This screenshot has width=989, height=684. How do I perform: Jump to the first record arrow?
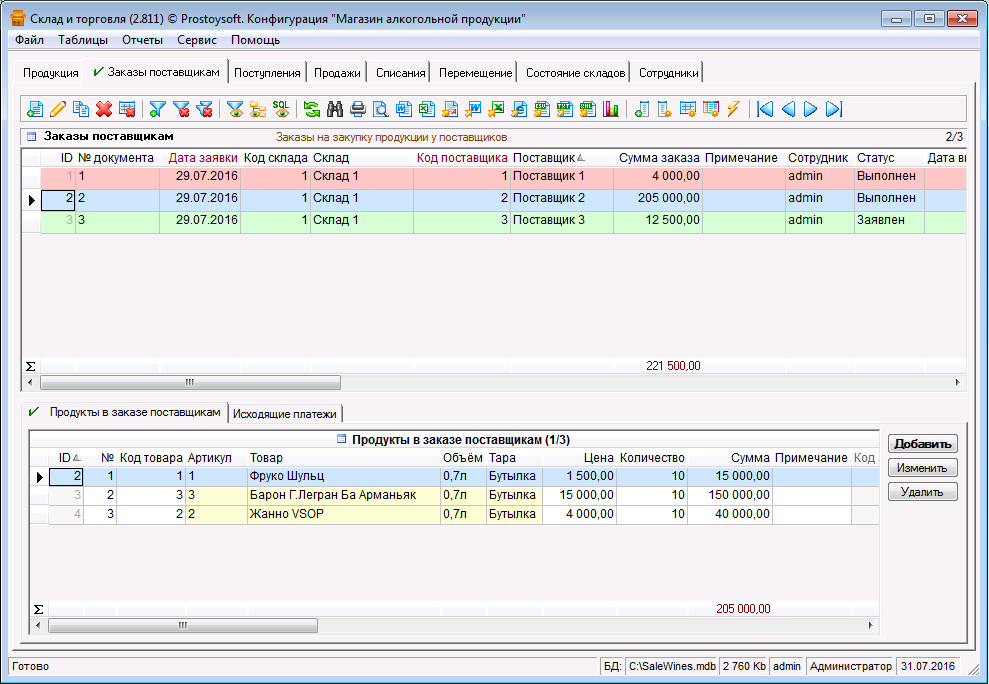pyautogui.click(x=765, y=109)
